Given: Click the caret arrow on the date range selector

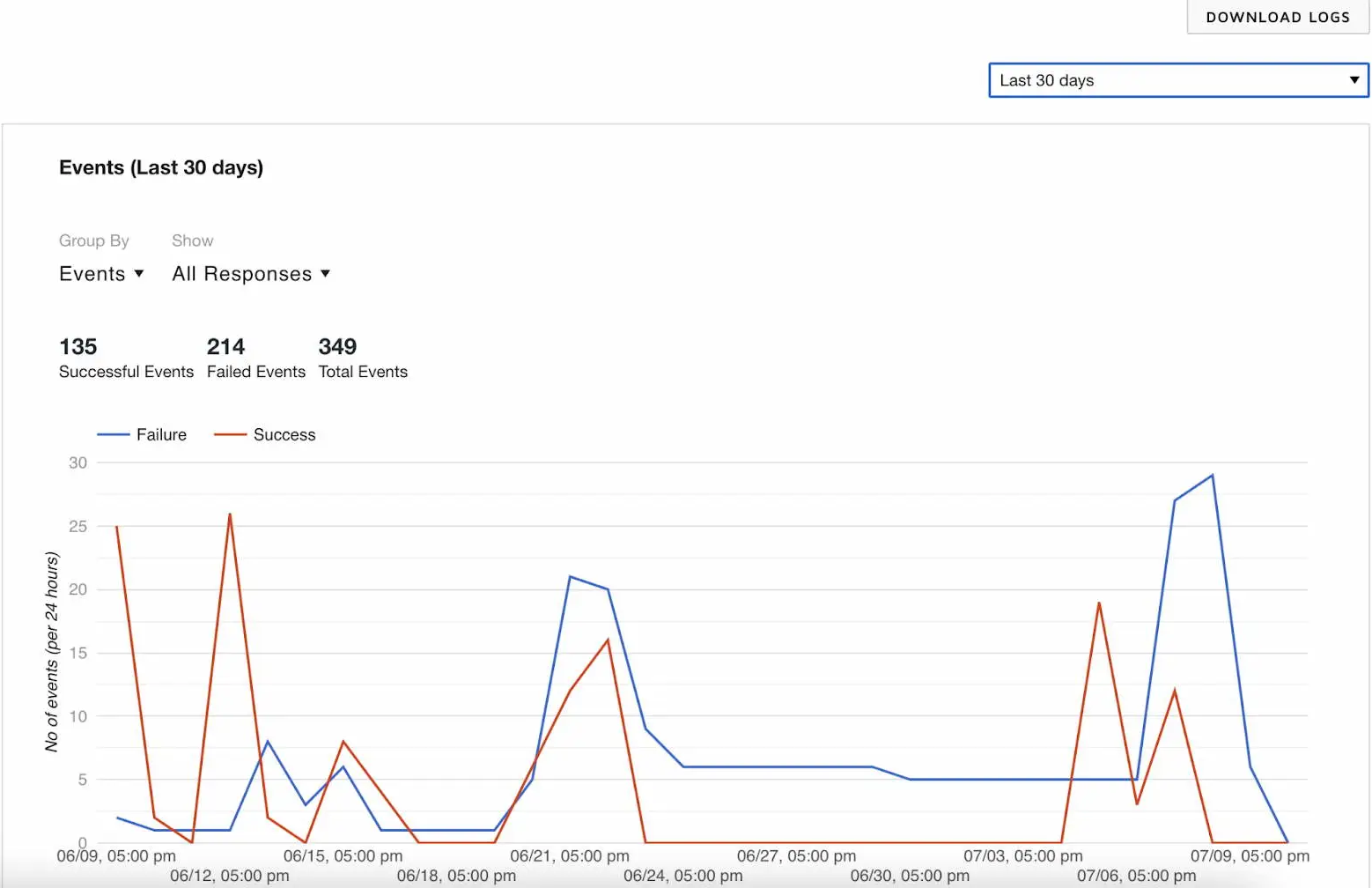Looking at the screenshot, I should pyautogui.click(x=1354, y=80).
